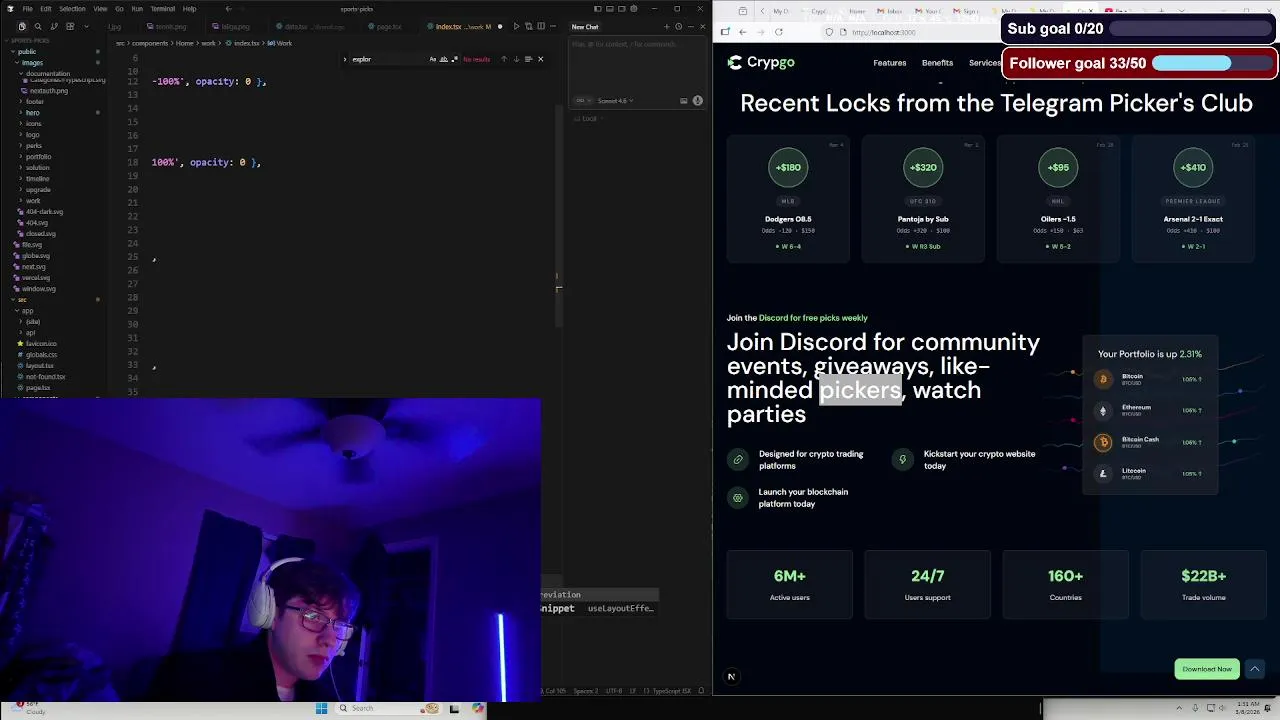Go back in the browser
This screenshot has height=720, width=1280.
point(742,32)
